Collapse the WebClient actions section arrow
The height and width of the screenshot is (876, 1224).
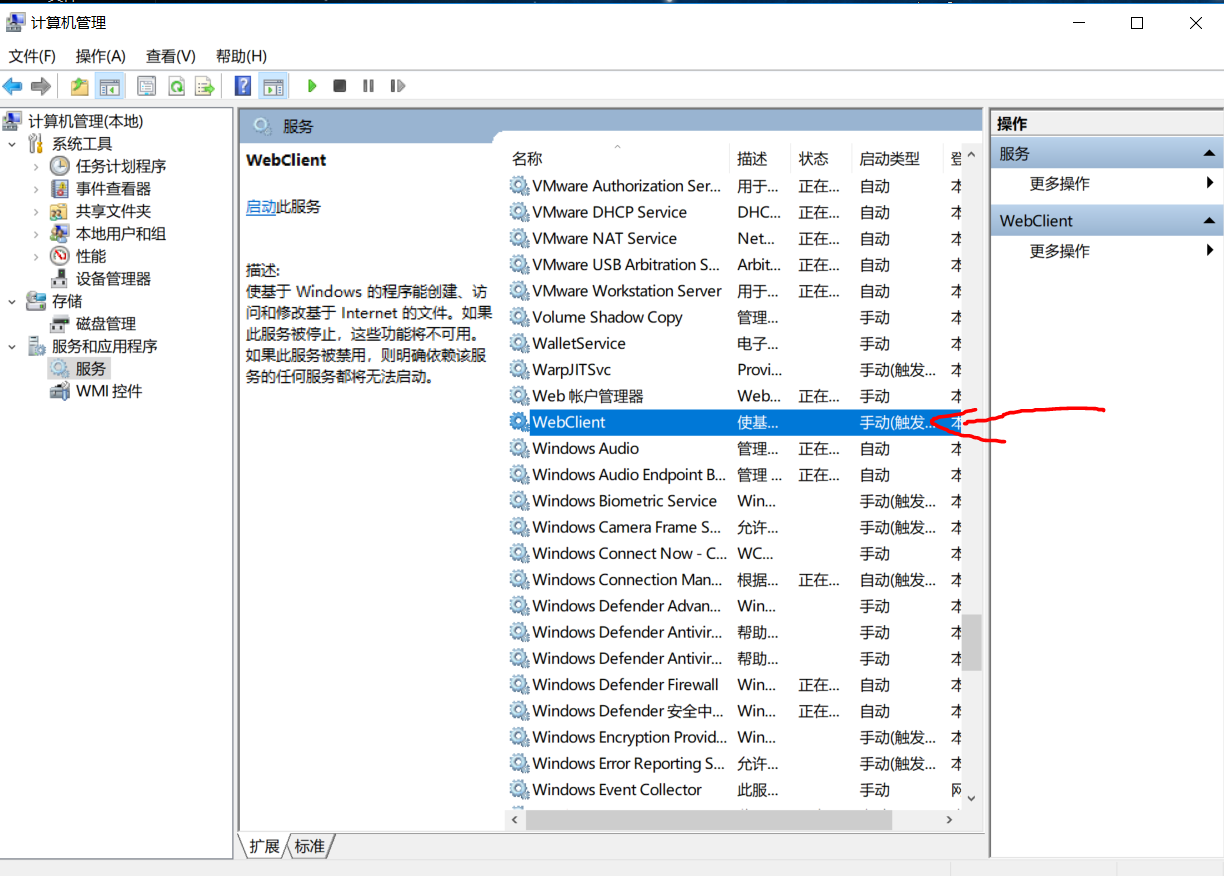click(x=1209, y=221)
